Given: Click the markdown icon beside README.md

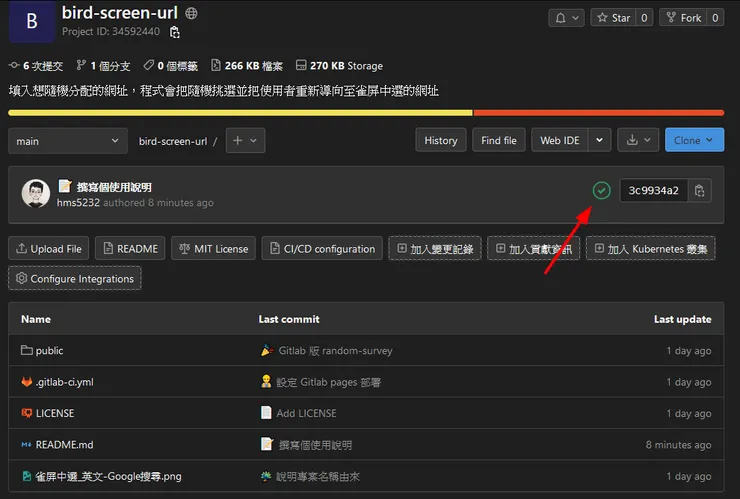Looking at the screenshot, I should pos(26,444).
